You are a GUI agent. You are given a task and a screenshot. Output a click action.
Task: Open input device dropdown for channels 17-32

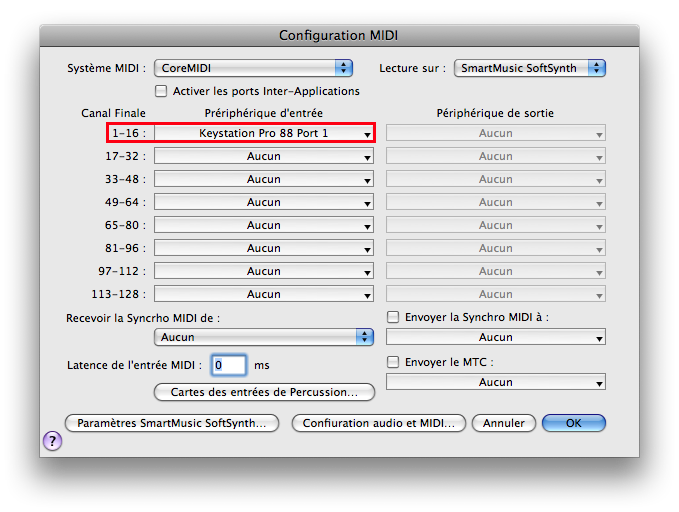click(x=264, y=156)
